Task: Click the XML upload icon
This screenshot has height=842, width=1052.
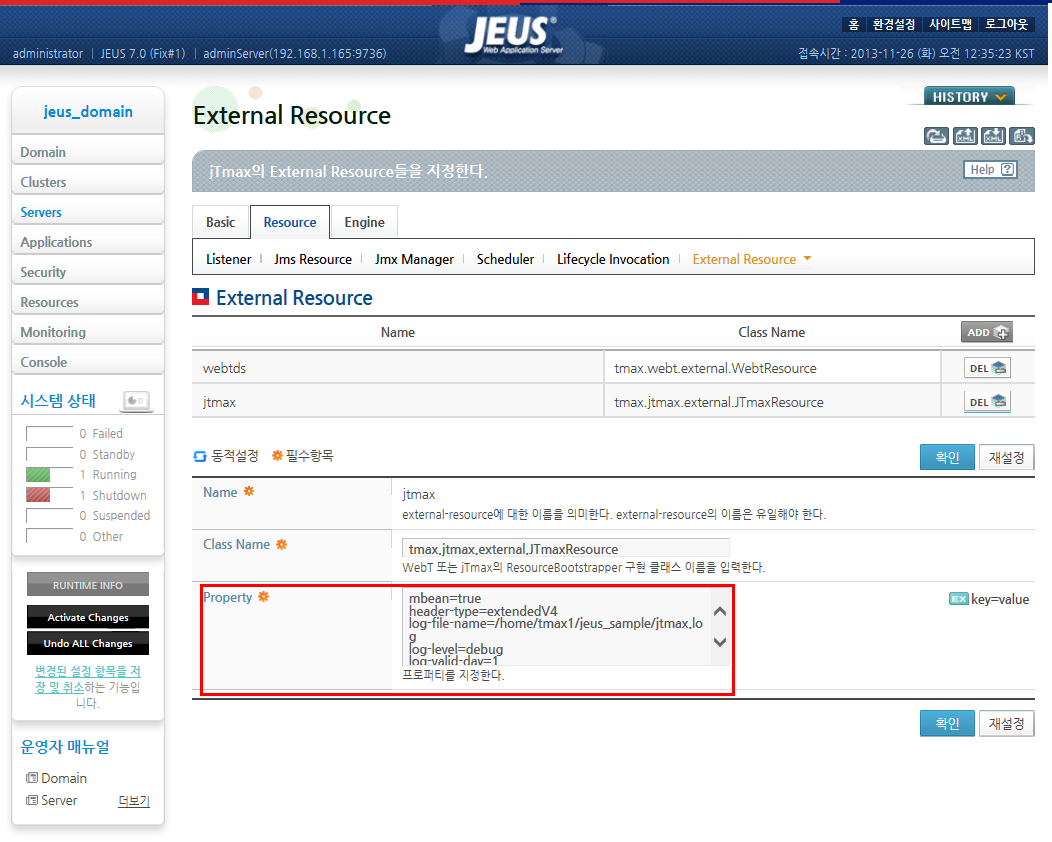Action: tap(965, 136)
